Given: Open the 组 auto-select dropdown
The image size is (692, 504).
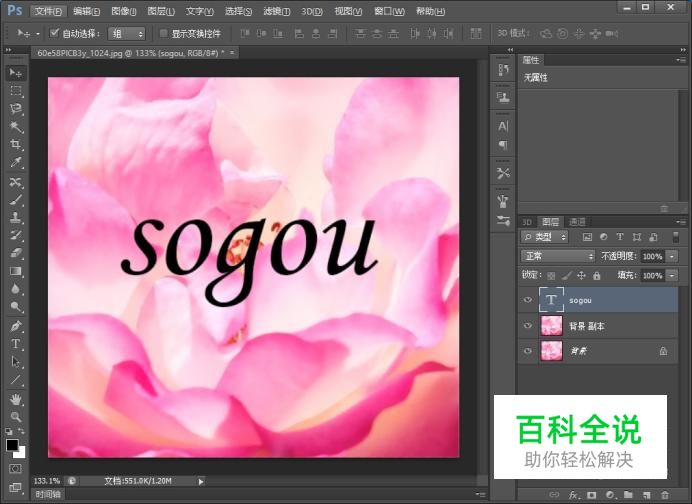Looking at the screenshot, I should coord(126,34).
